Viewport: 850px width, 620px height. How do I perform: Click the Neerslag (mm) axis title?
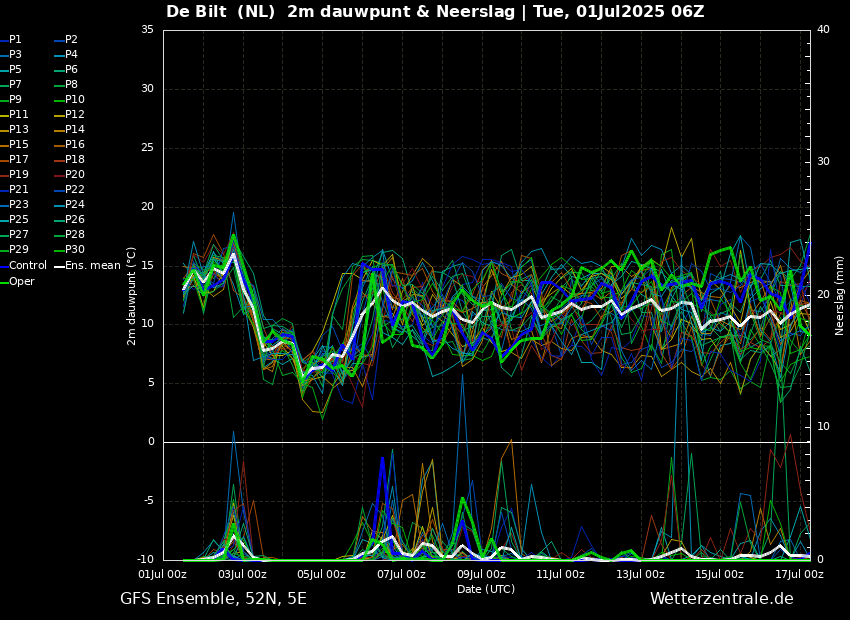pyautogui.click(x=840, y=296)
